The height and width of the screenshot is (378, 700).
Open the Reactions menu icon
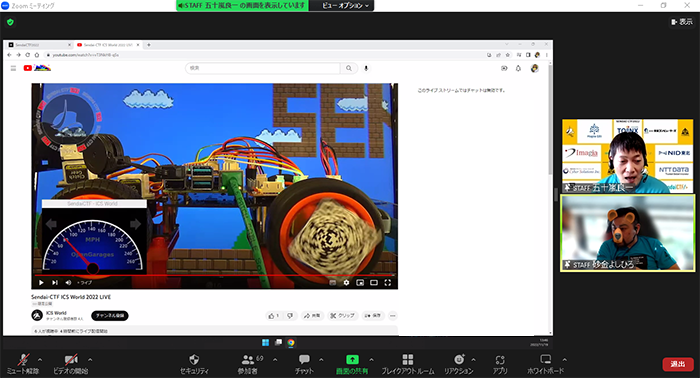click(458, 360)
